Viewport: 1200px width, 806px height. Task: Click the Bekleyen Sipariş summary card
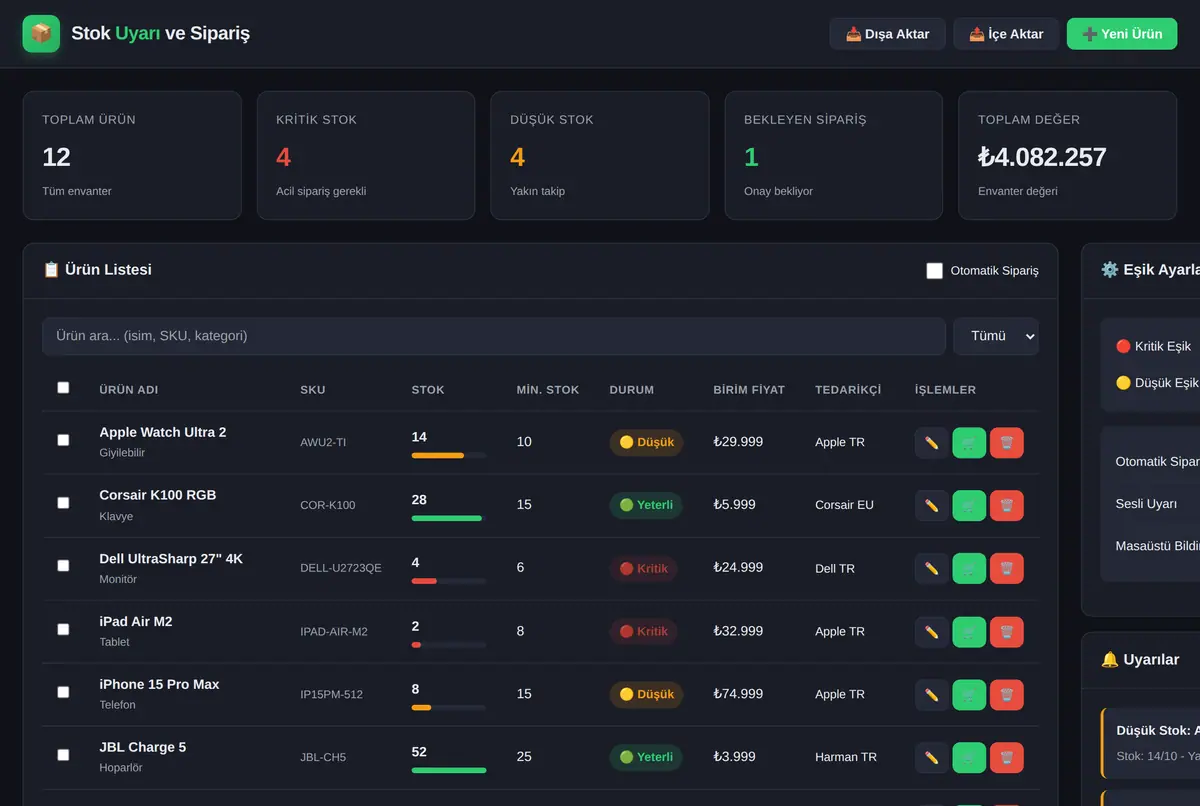[834, 156]
